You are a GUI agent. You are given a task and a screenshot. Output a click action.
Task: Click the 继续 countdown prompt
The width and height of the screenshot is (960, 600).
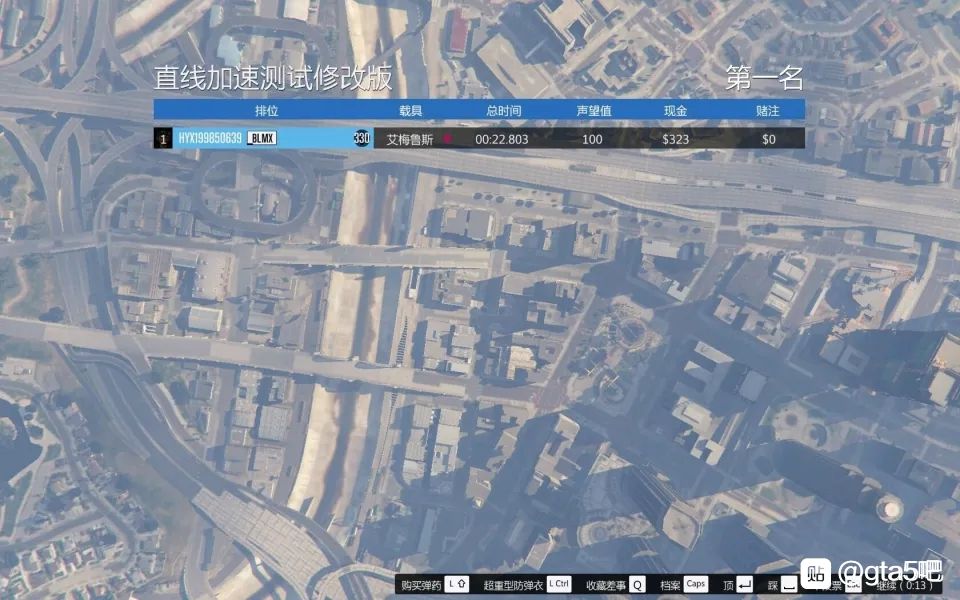coord(904,585)
